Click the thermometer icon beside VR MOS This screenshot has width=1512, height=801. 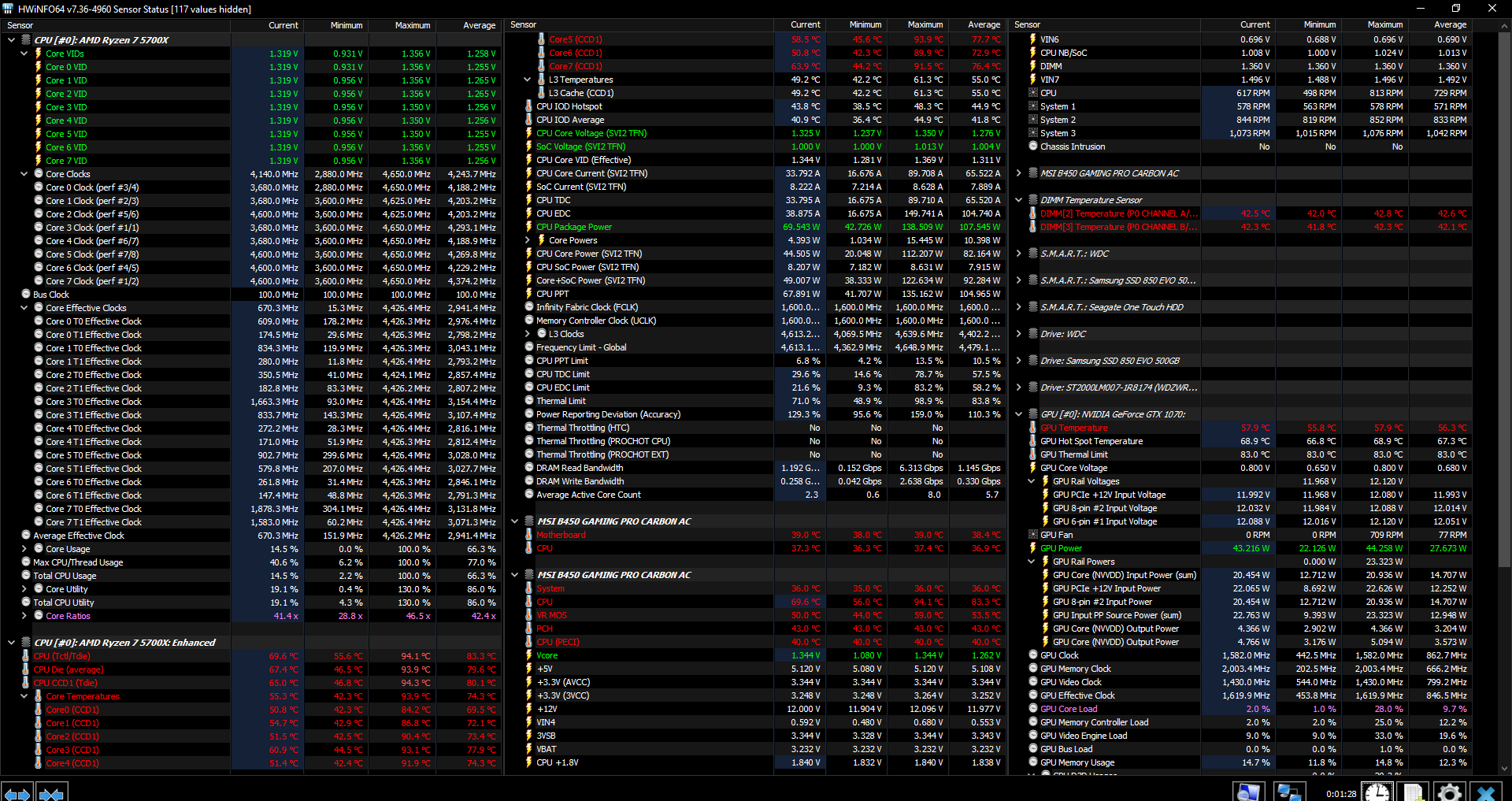(528, 615)
